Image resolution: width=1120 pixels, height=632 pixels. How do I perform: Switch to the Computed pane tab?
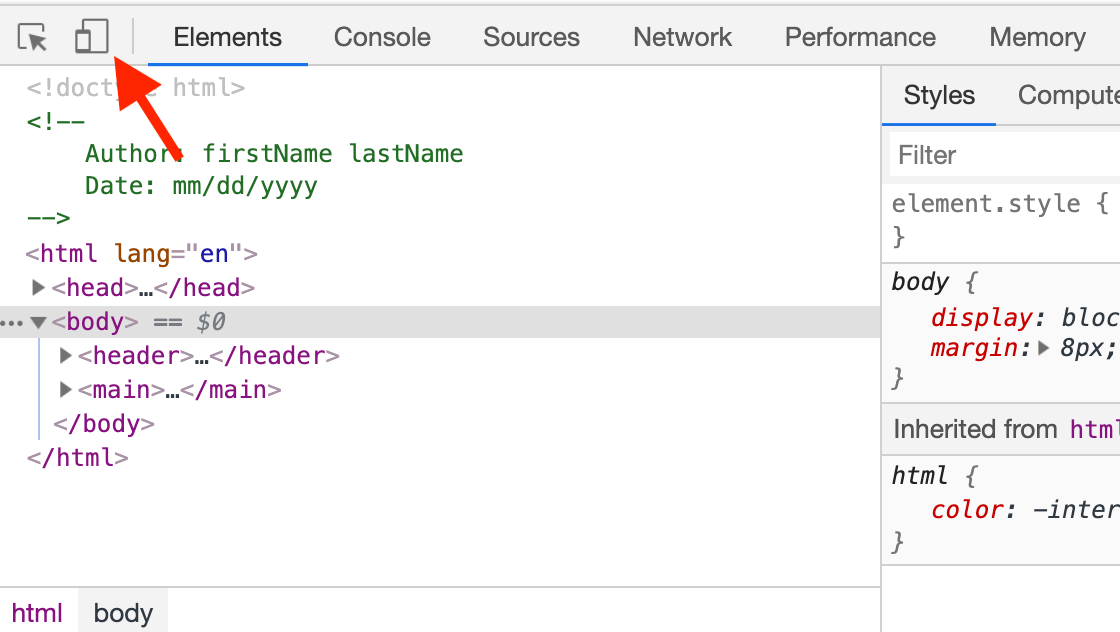(x=1069, y=95)
